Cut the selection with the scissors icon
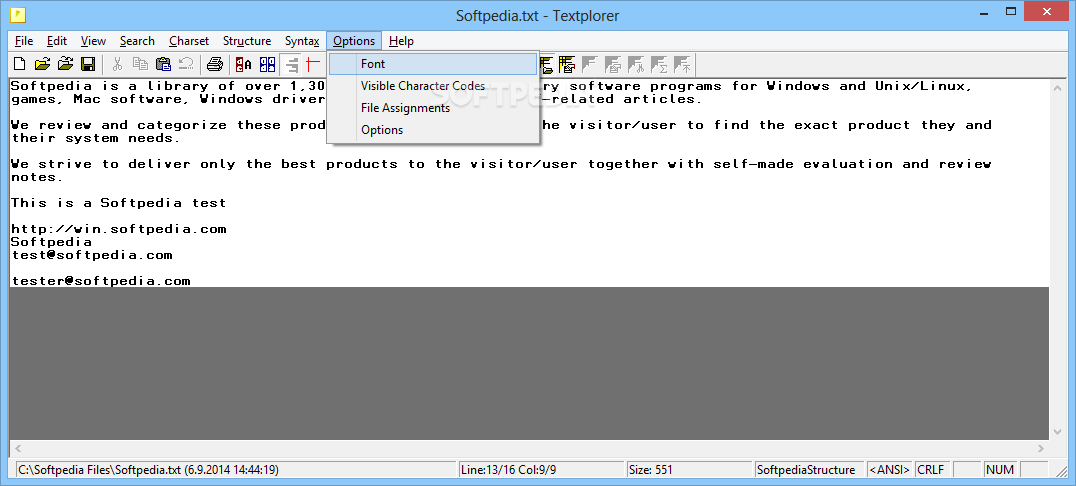 117,65
